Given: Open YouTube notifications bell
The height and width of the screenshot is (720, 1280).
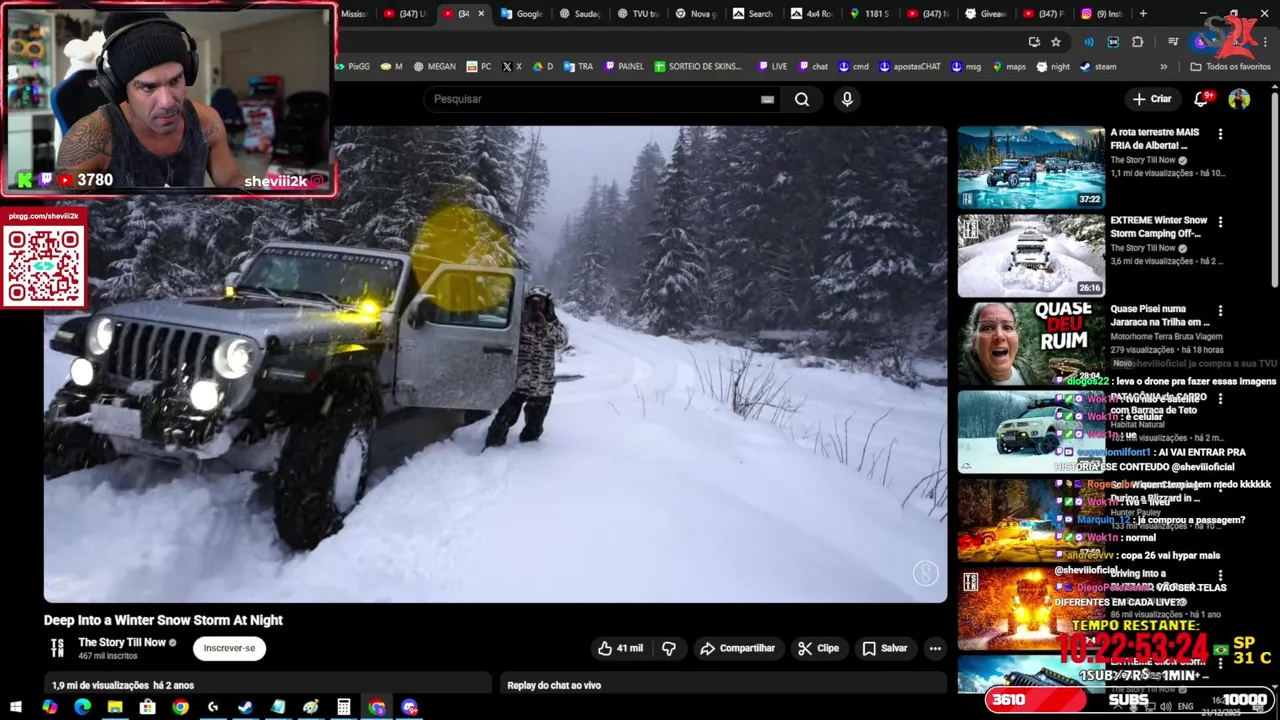Looking at the screenshot, I should [1203, 99].
